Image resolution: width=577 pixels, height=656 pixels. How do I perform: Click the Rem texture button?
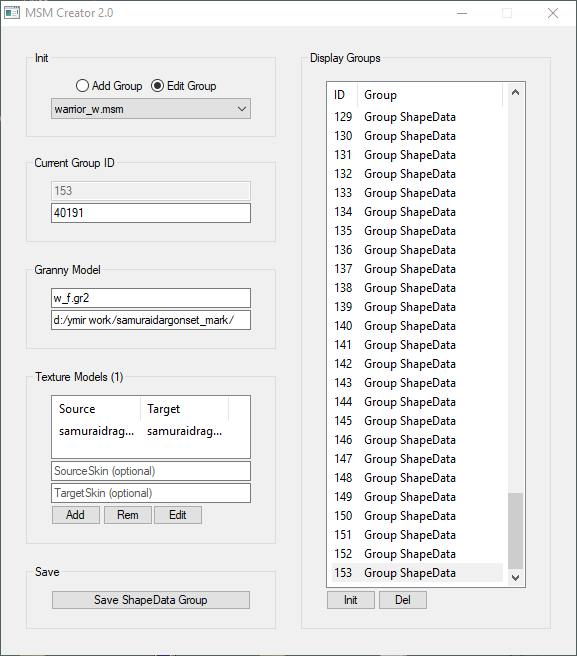coord(128,515)
